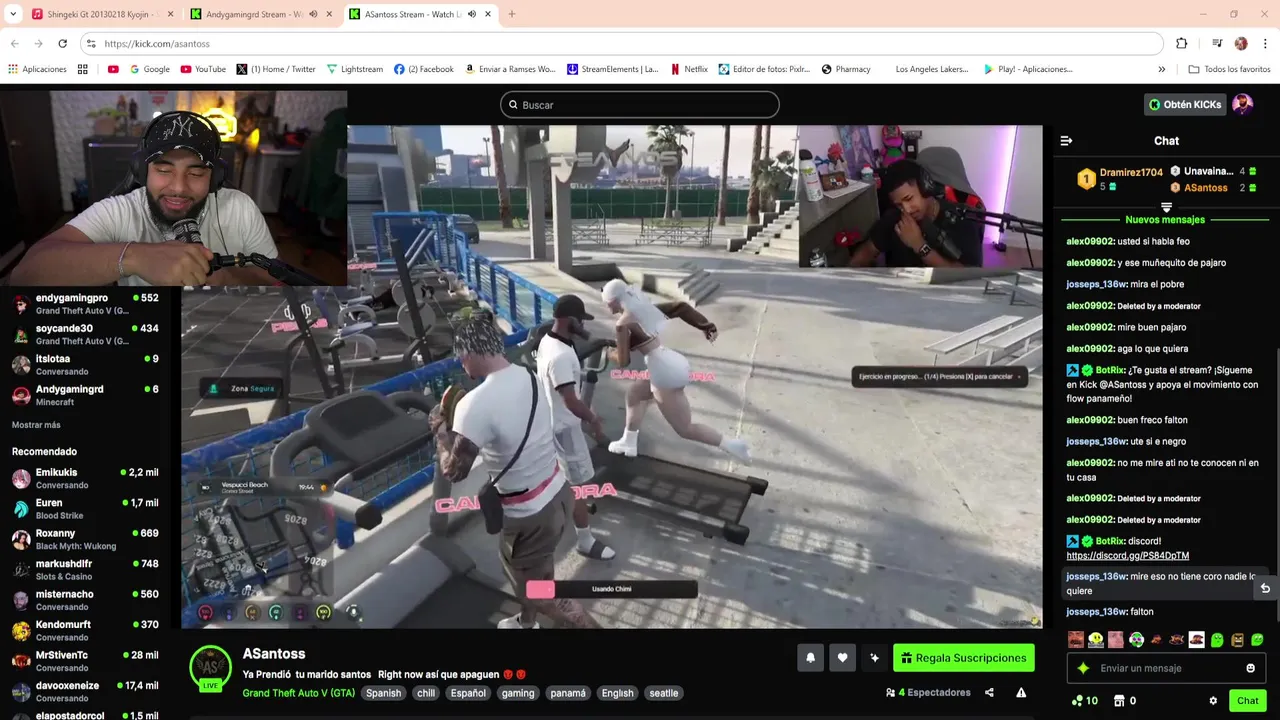
Task: Check the channel points balance showing 10
Action: point(1084,701)
